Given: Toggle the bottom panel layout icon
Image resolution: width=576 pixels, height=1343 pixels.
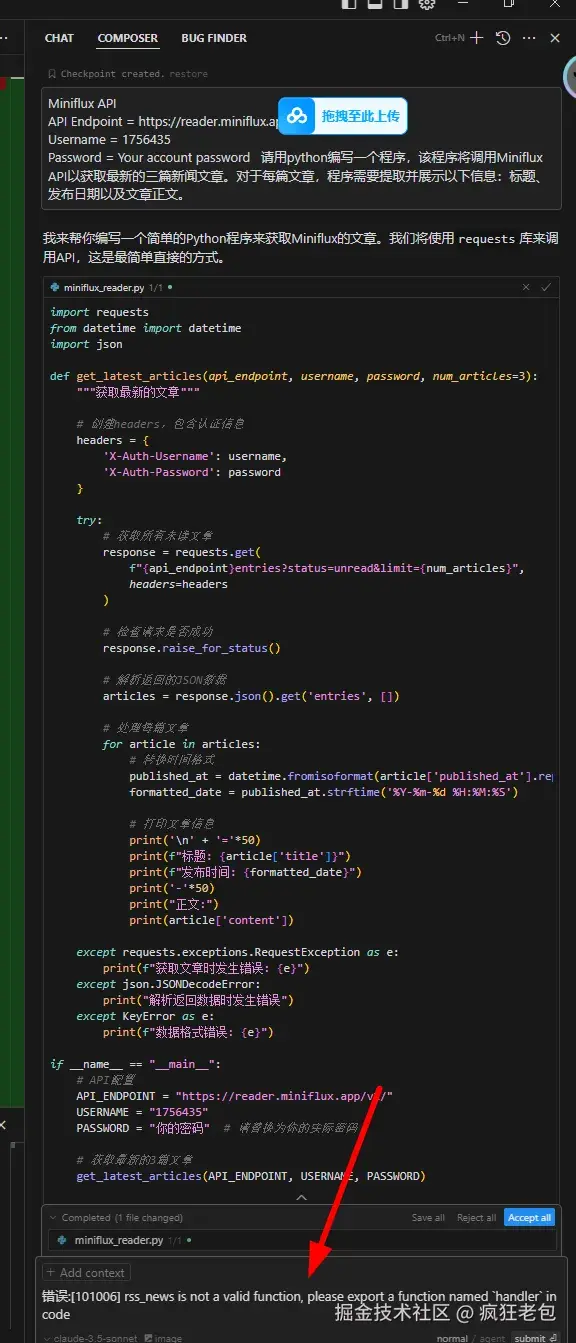Looking at the screenshot, I should point(375,4).
